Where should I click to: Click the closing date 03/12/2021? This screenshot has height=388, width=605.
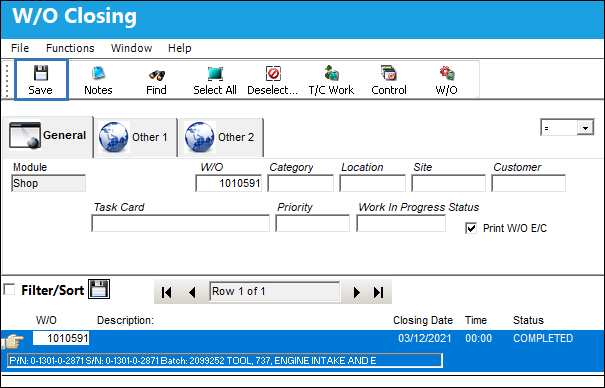coord(424,338)
